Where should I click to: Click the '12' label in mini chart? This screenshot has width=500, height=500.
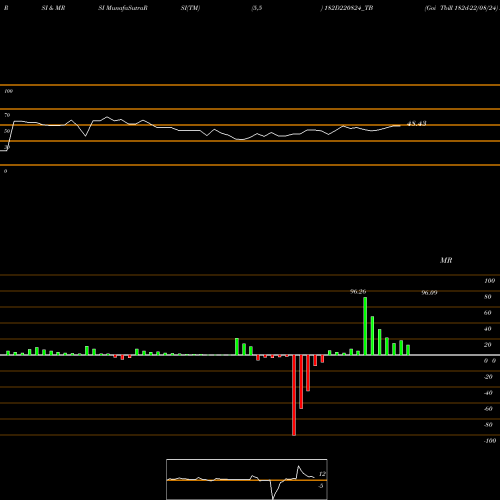coord(322,474)
